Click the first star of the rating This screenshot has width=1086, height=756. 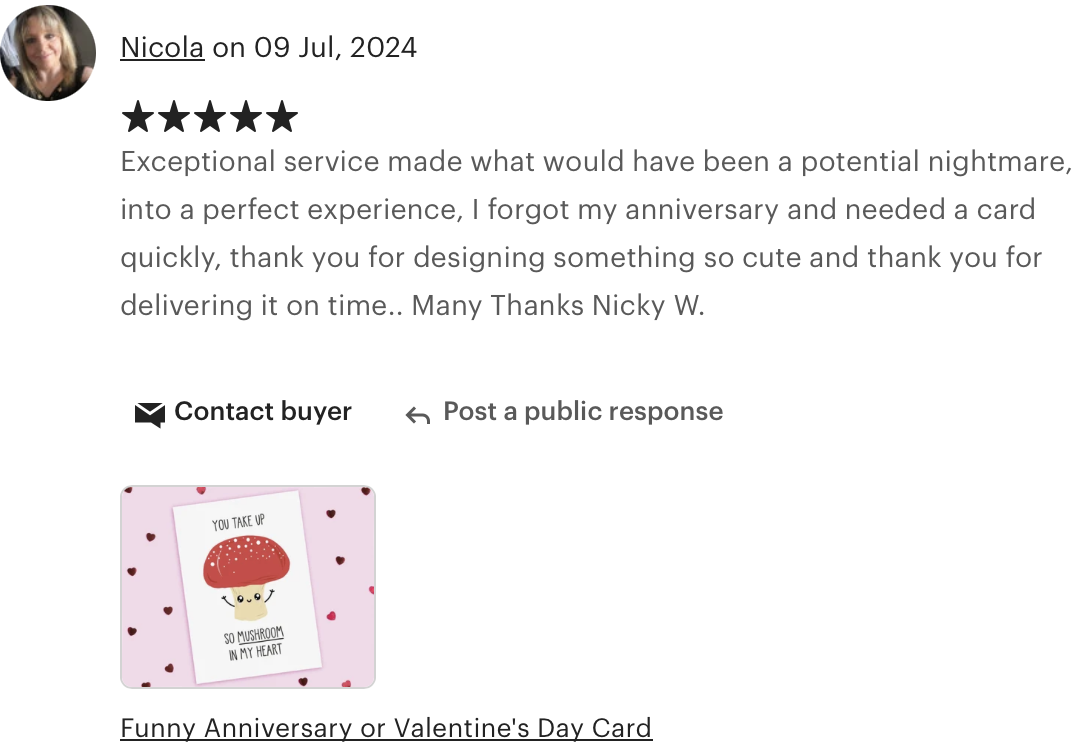coord(138,116)
